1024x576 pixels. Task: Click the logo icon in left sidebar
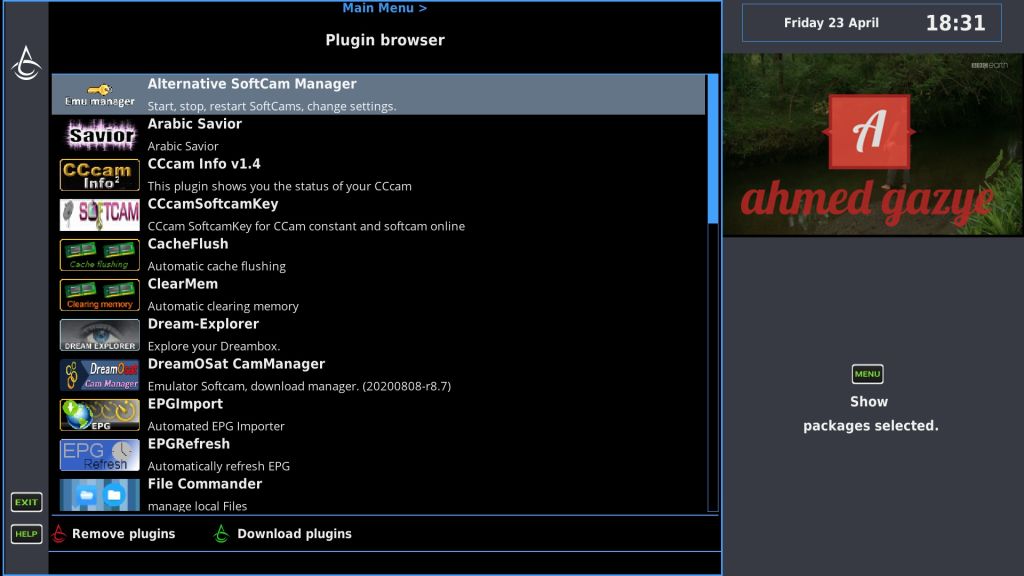click(26, 63)
